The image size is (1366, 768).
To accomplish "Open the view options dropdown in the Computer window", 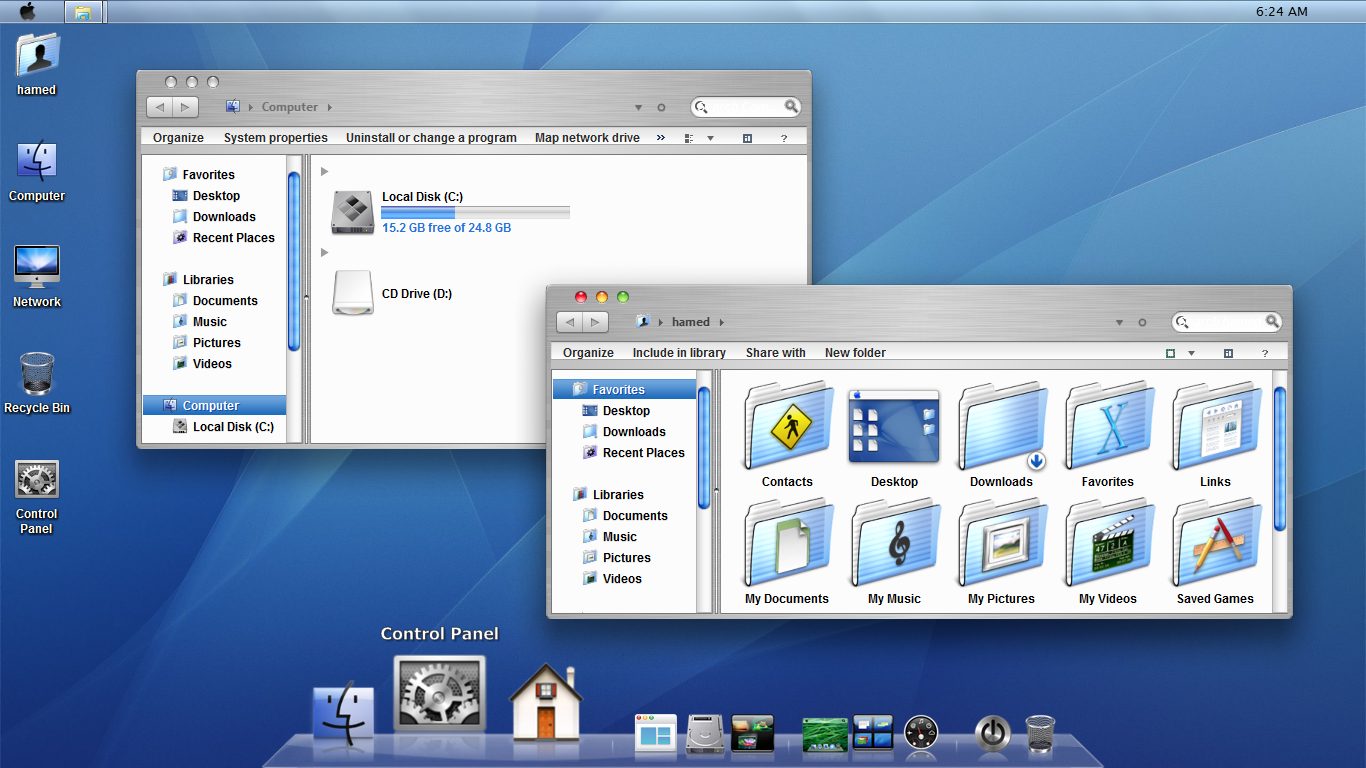I will (x=710, y=138).
